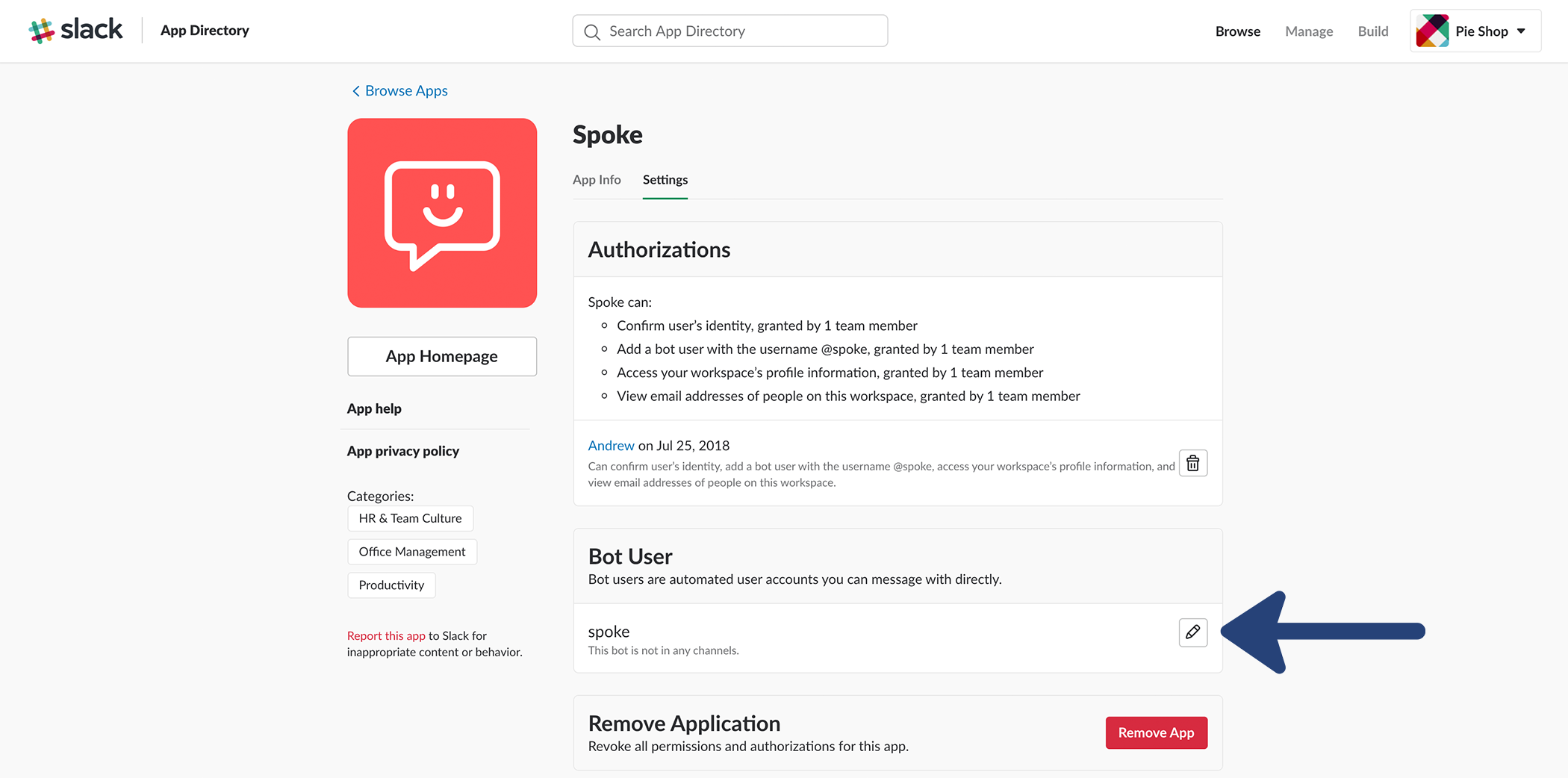Select the Settings tab

(665, 180)
